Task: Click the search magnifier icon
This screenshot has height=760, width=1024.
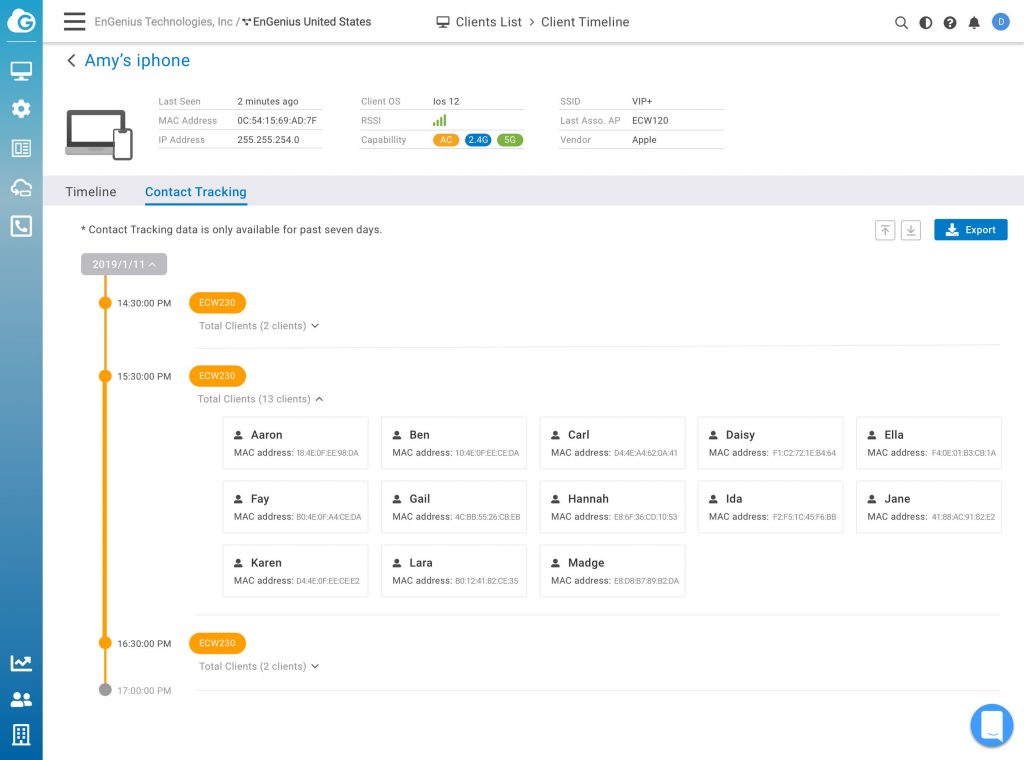Action: coord(901,23)
